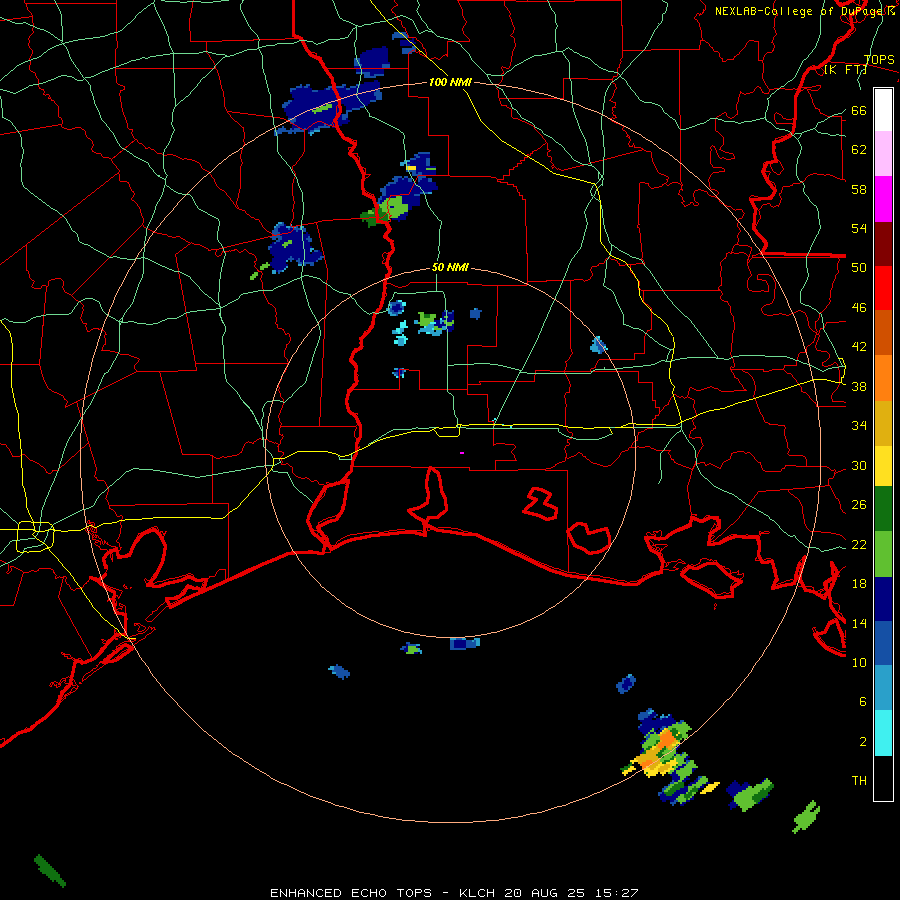Select the bright red legend swatch
The width and height of the screenshot is (900, 900).
(x=883, y=288)
